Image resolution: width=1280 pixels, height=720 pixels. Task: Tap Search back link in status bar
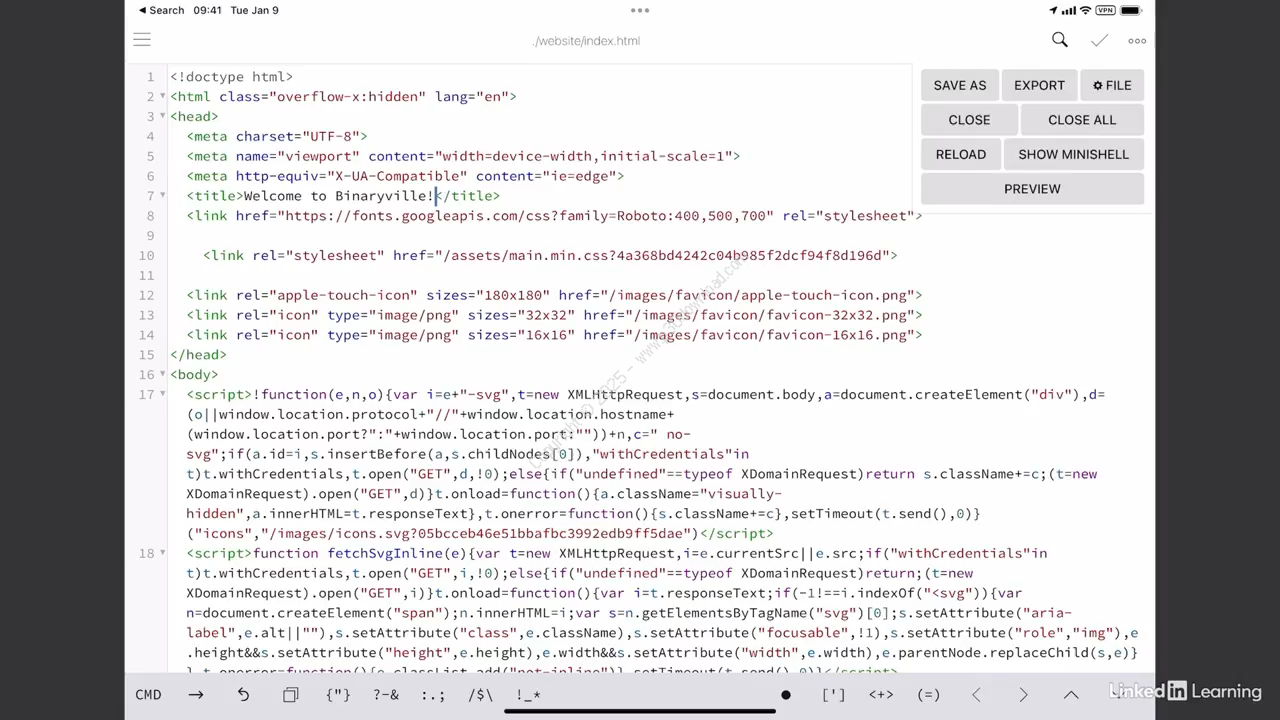(161, 10)
